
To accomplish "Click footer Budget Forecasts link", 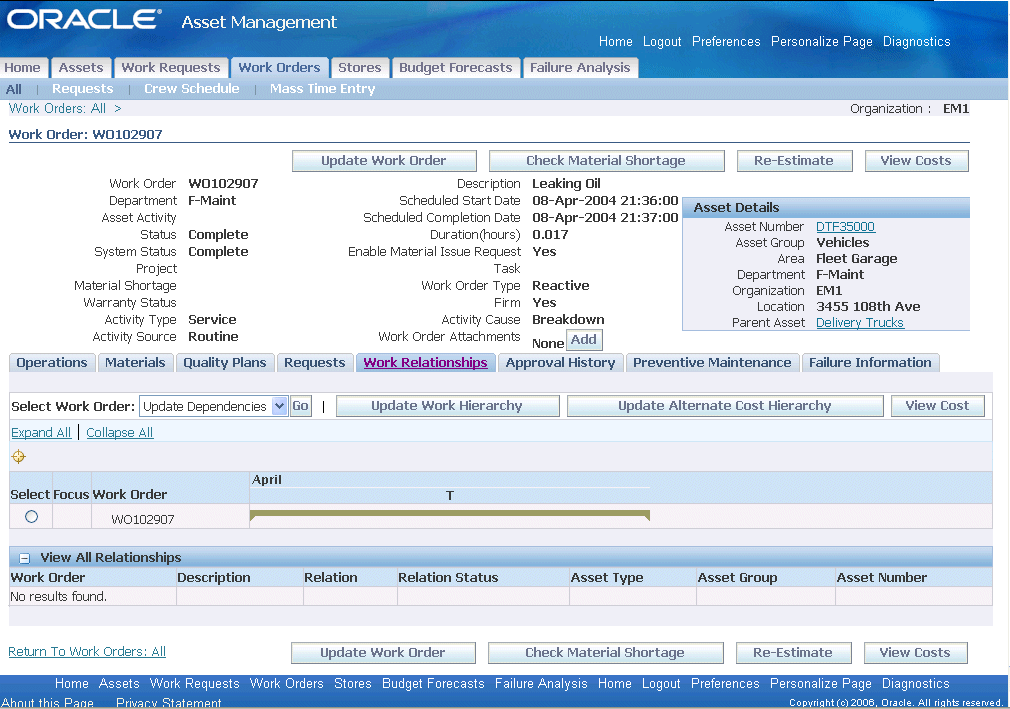I will tap(433, 683).
